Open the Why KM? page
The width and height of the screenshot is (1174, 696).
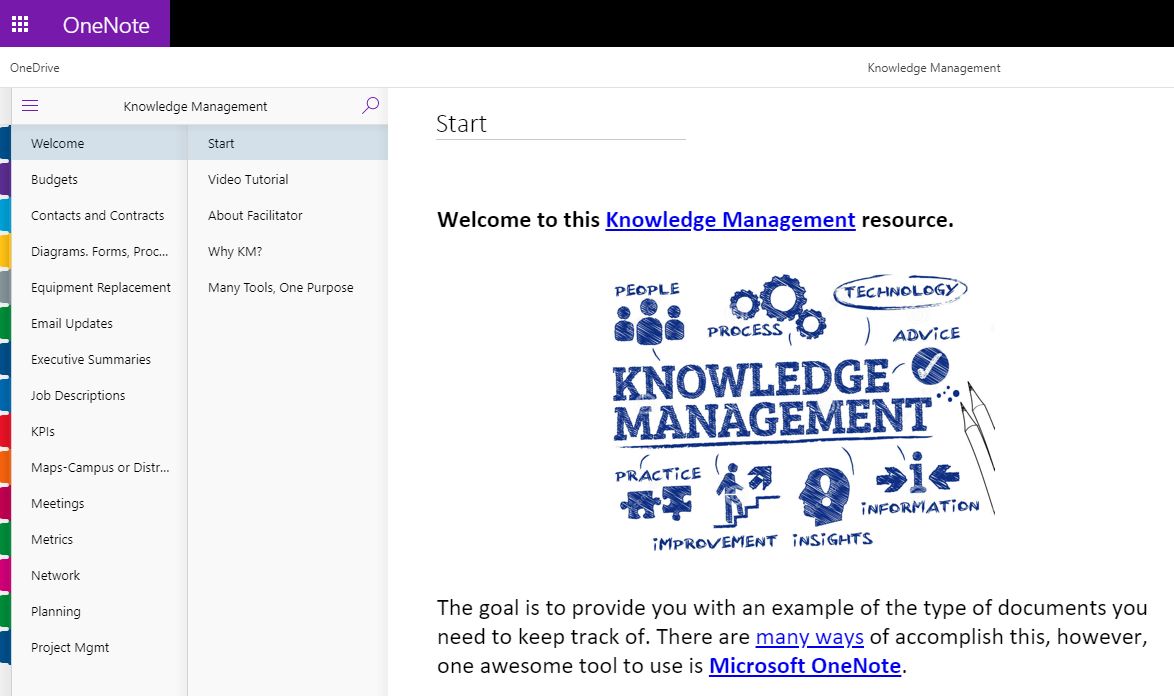(288, 251)
